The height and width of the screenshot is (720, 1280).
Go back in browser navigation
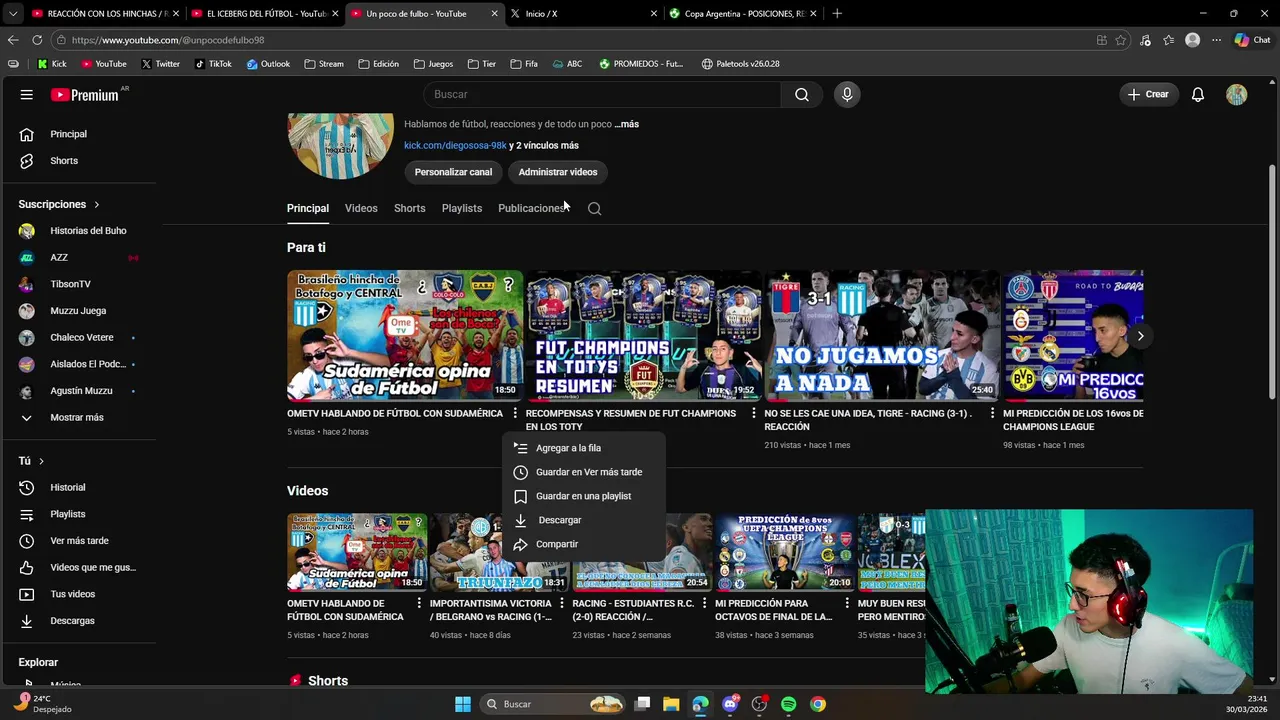click(x=13, y=40)
